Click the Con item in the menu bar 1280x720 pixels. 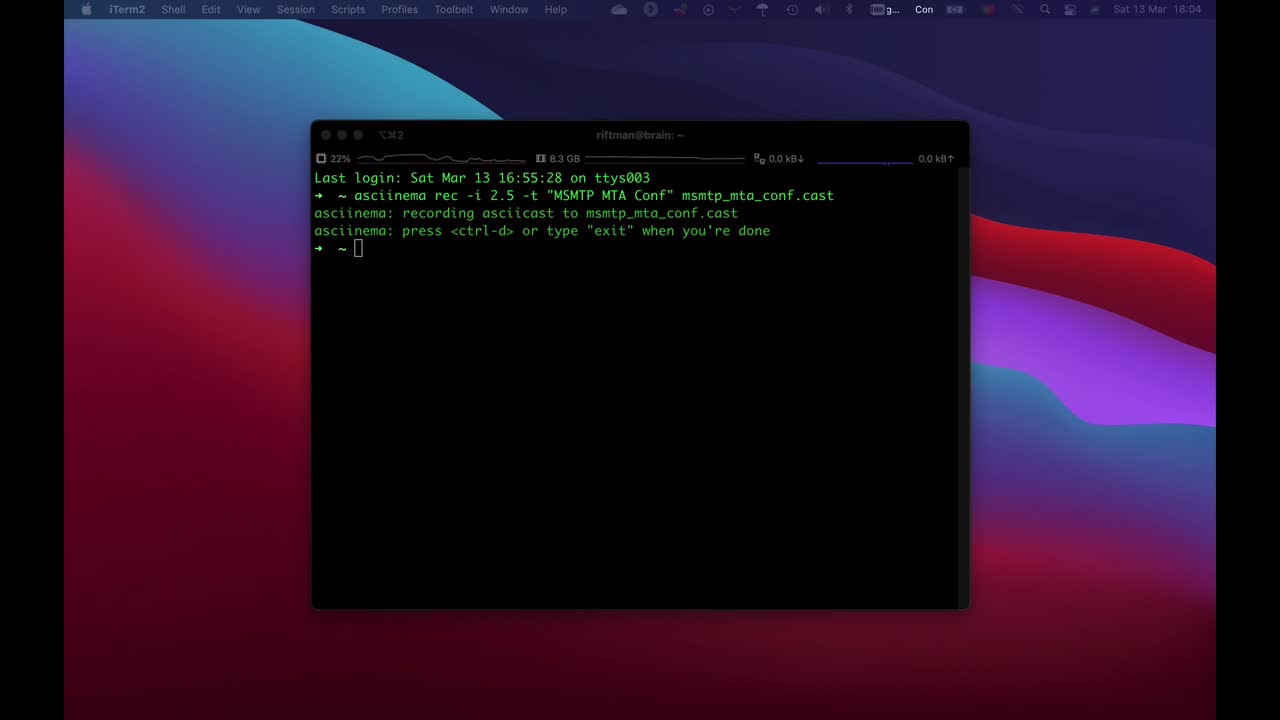[x=923, y=9]
